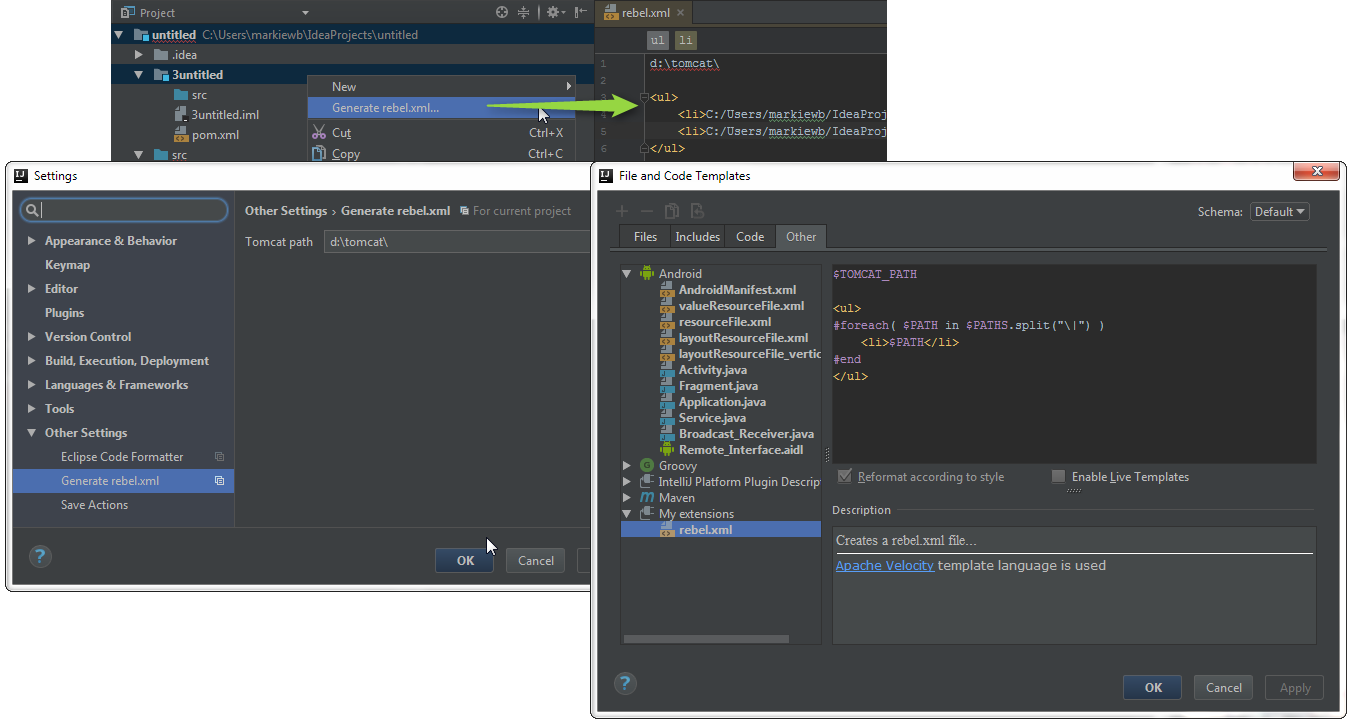Select Keymap in Settings list

click(67, 265)
